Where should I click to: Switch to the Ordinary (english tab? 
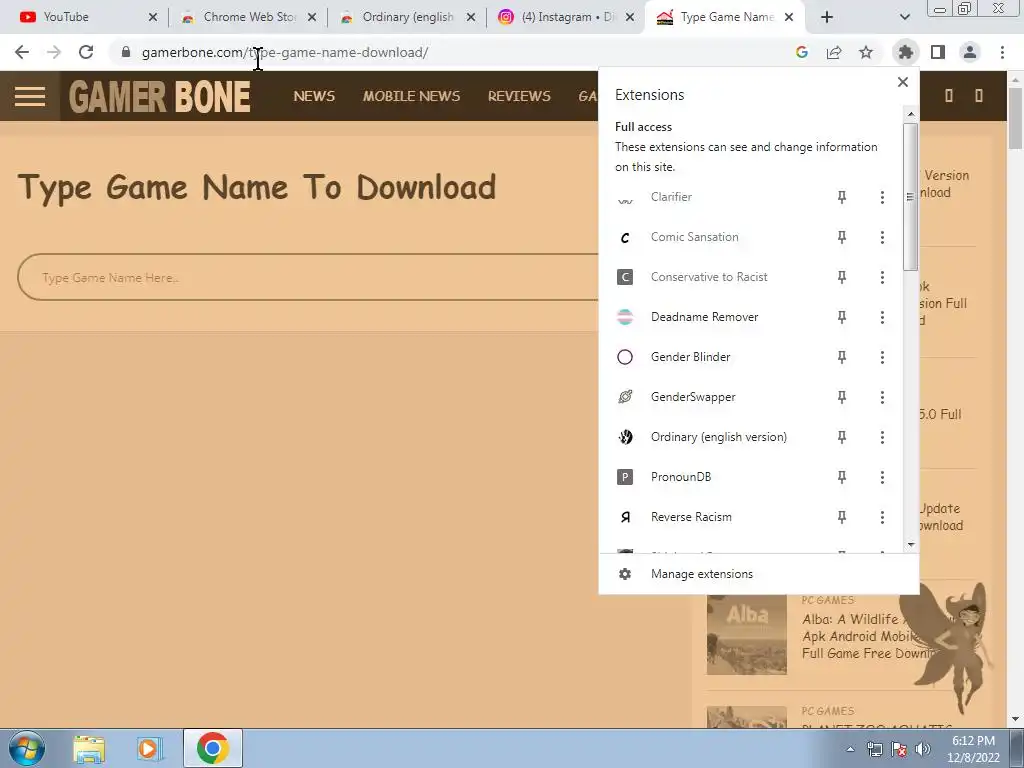coord(408,17)
